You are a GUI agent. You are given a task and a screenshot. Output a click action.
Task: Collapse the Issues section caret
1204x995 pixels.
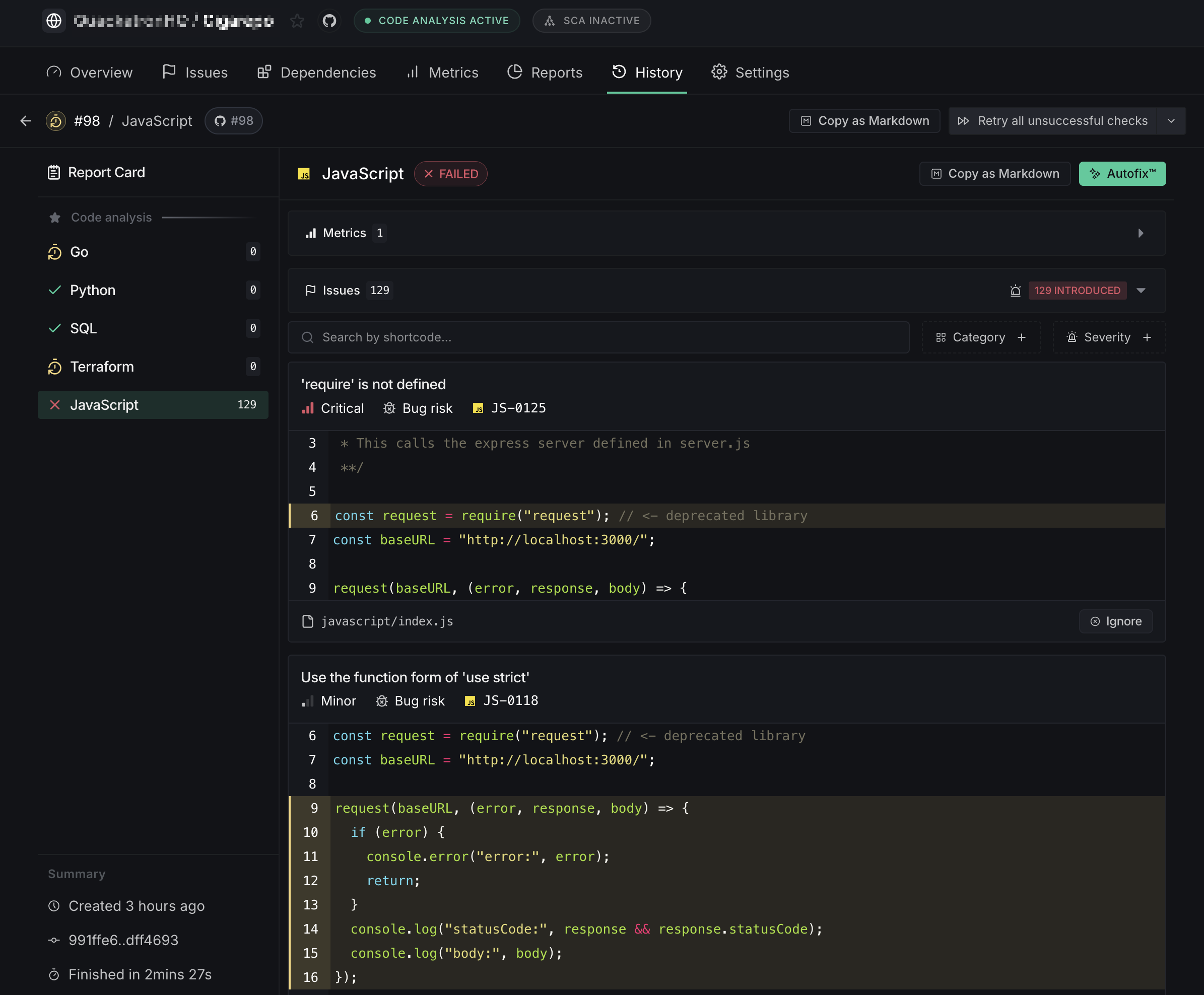(x=1141, y=291)
